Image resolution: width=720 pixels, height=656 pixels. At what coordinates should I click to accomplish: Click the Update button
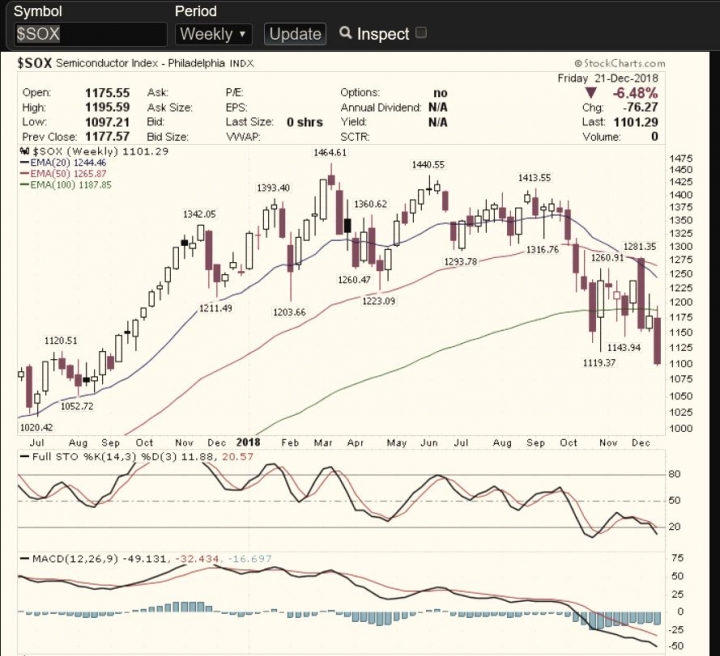(x=295, y=34)
